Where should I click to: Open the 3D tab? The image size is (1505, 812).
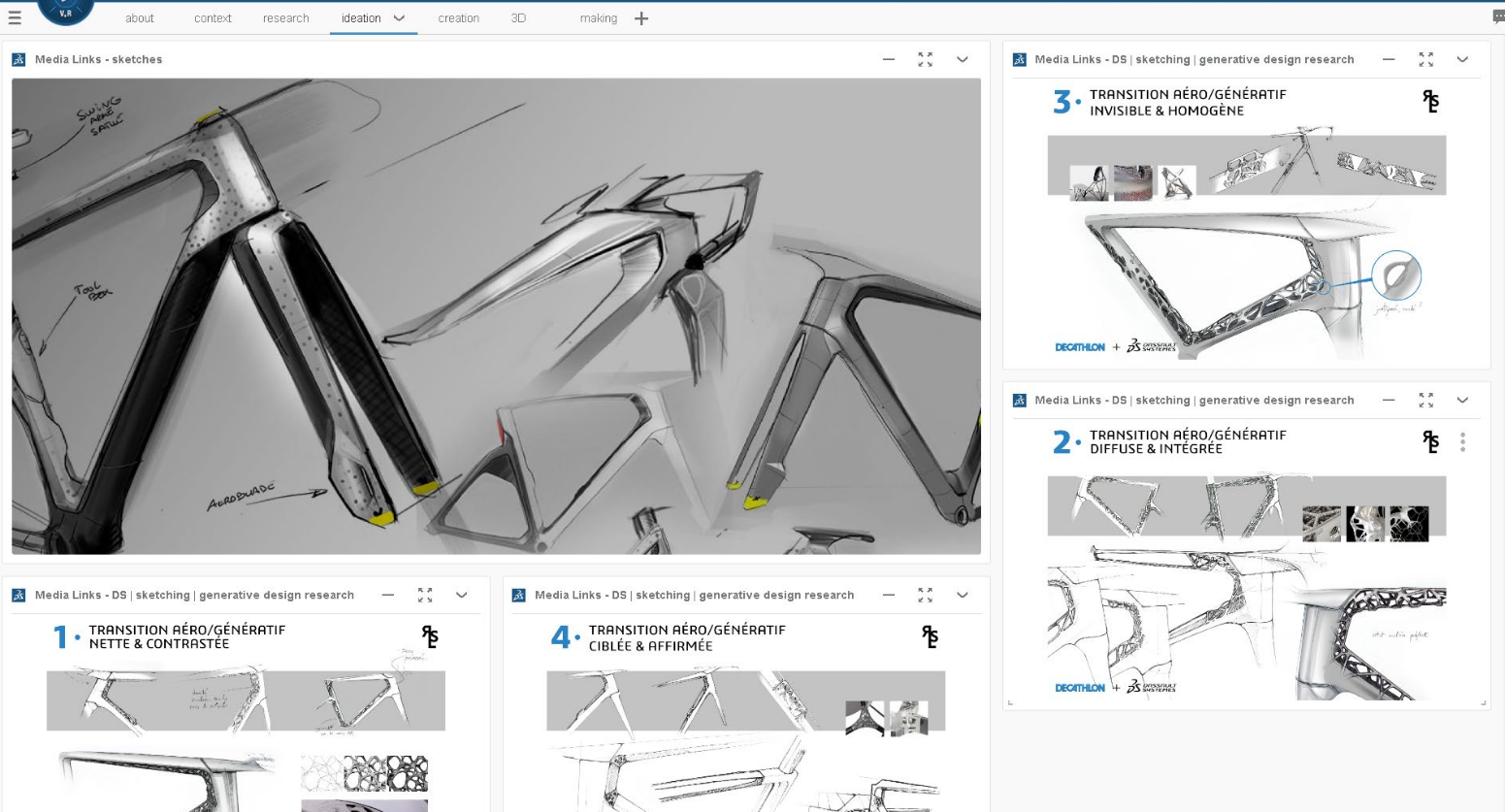(518, 18)
